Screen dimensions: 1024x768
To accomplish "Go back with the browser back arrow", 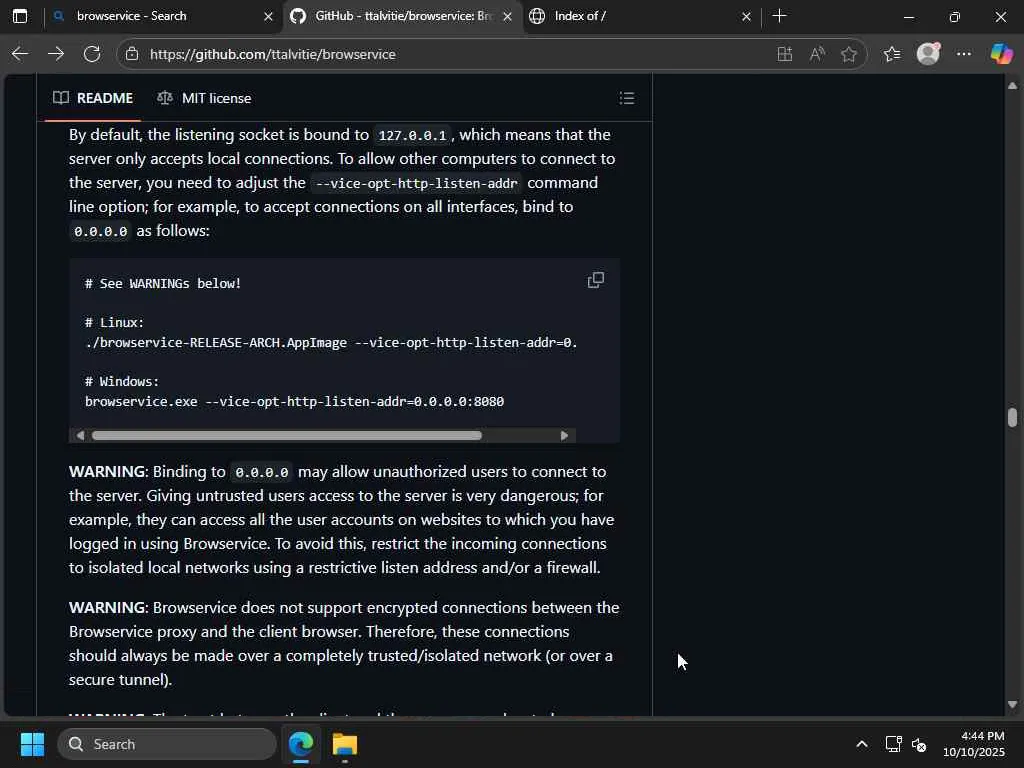I will 20,54.
